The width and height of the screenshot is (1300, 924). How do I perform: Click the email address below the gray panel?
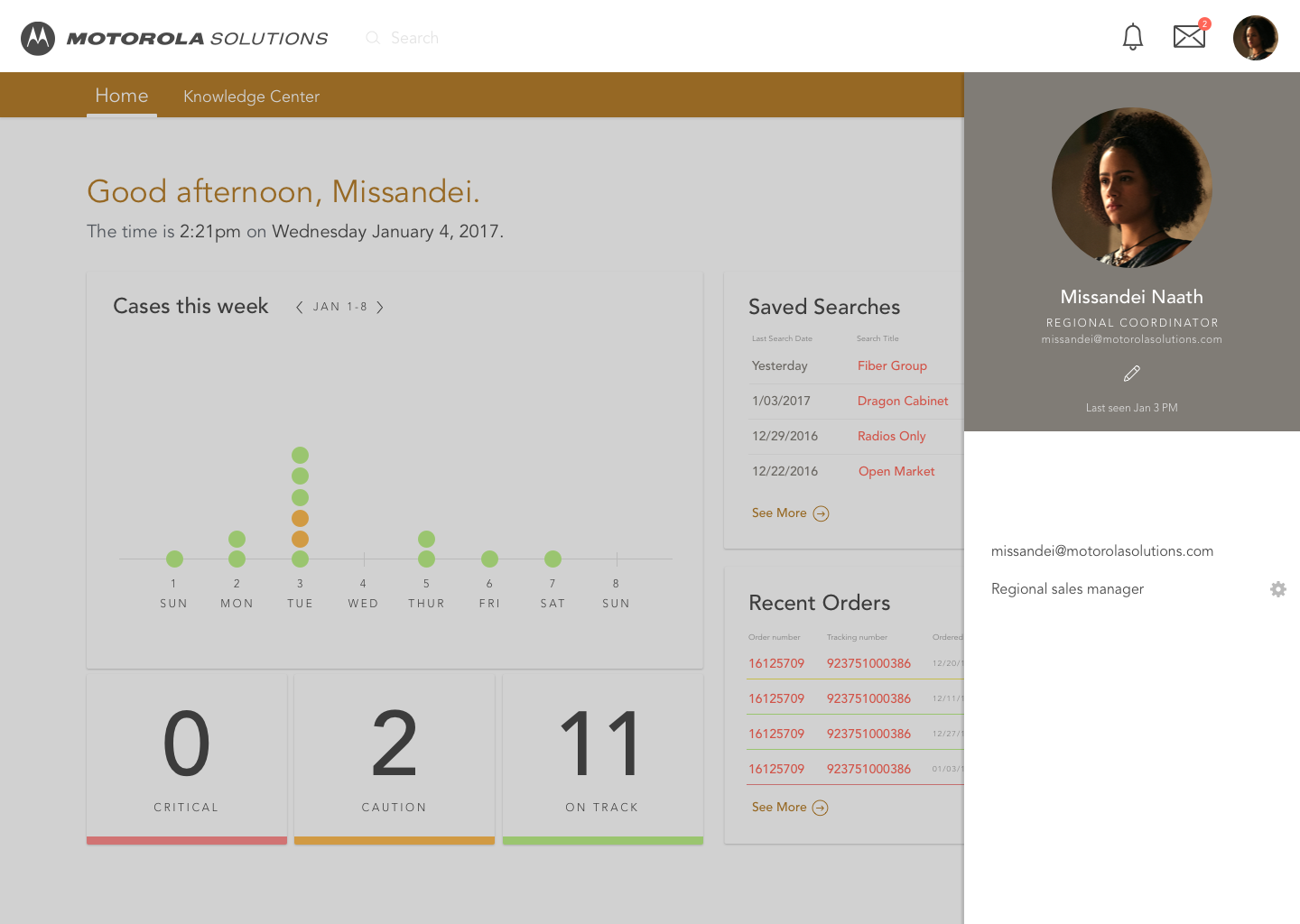click(1102, 551)
